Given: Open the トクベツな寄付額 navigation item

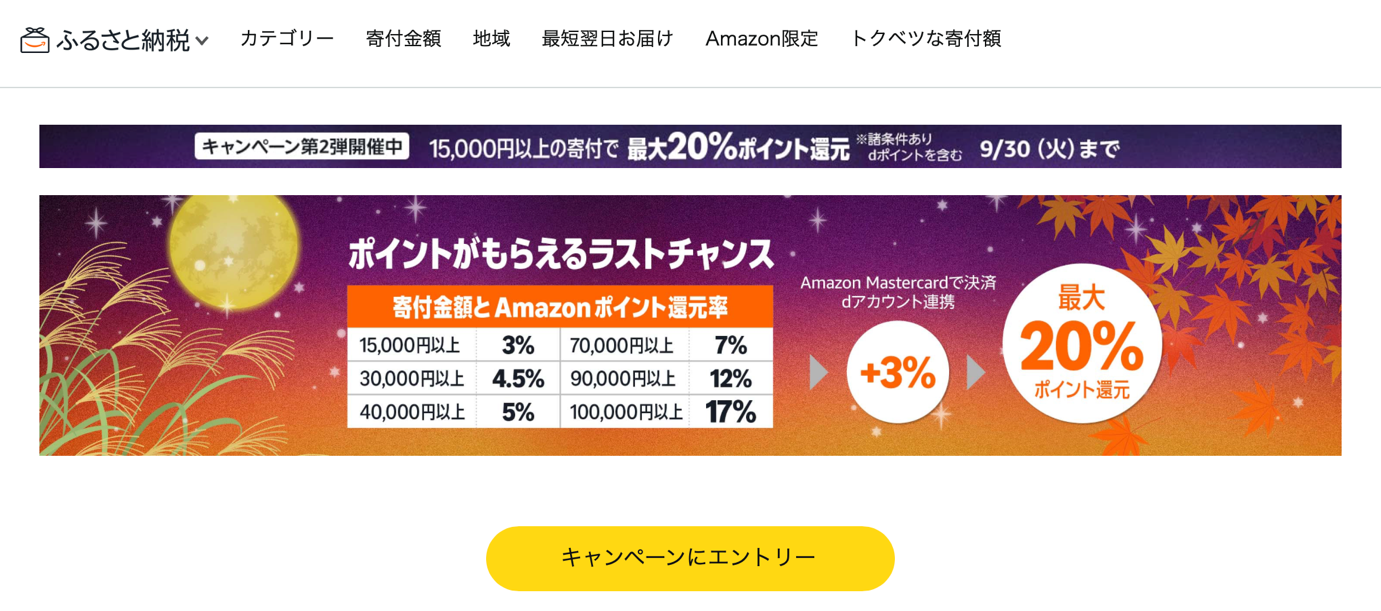Looking at the screenshot, I should (x=925, y=39).
